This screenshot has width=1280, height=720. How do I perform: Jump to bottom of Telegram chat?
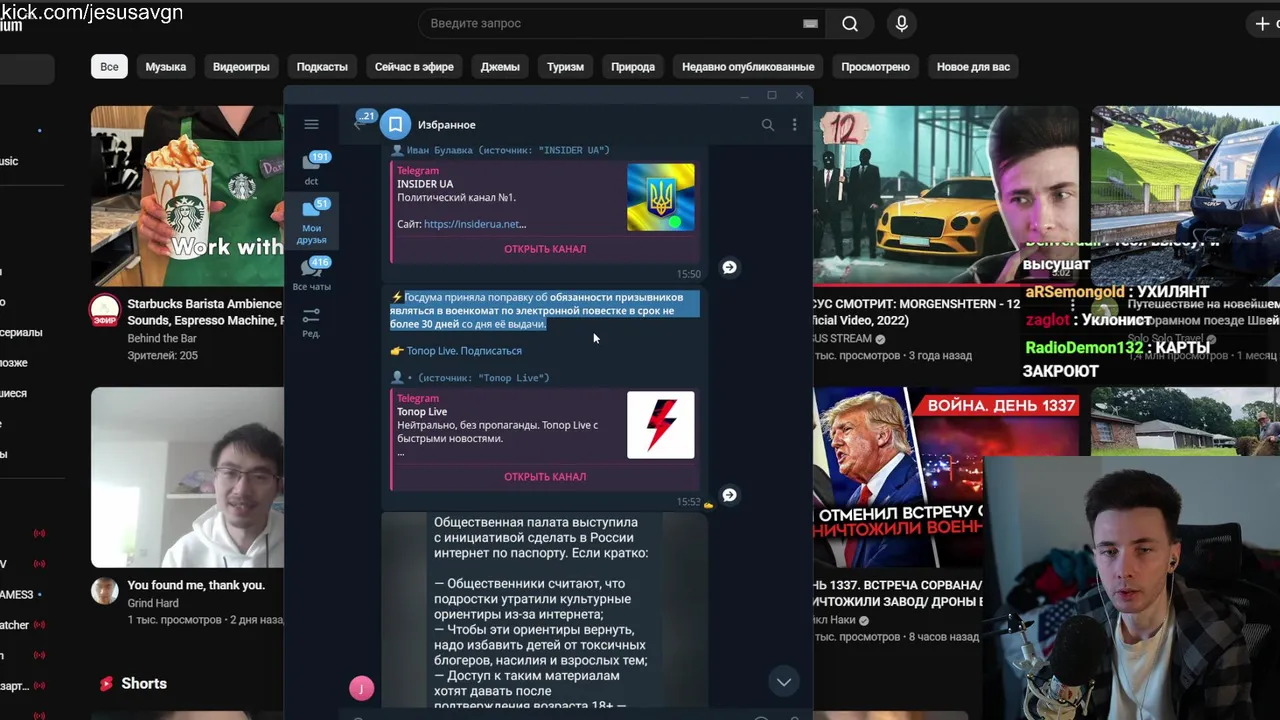pyautogui.click(x=784, y=682)
